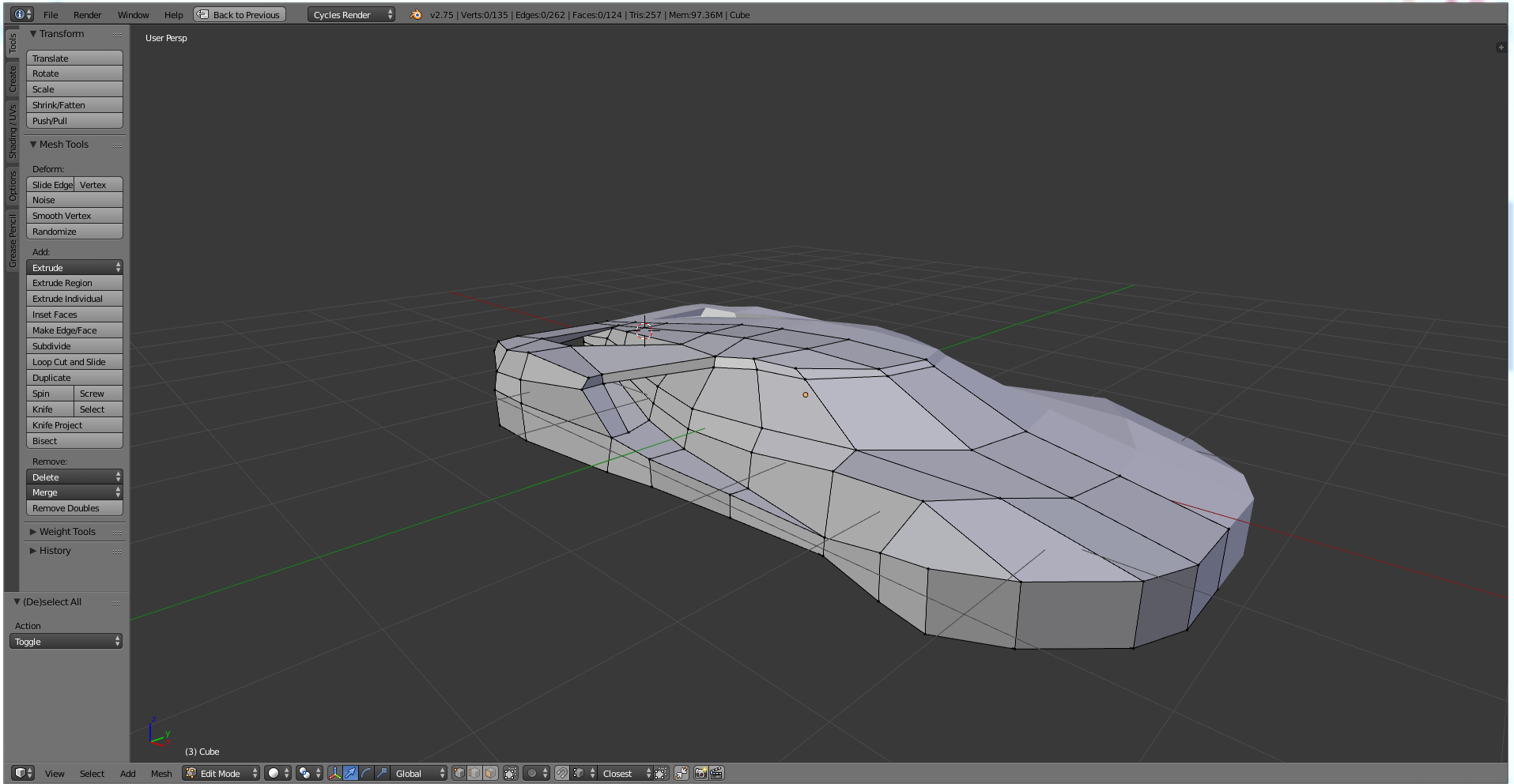Image resolution: width=1514 pixels, height=784 pixels.
Task: Toggle the 3D manipulator widget
Action: coord(335,773)
